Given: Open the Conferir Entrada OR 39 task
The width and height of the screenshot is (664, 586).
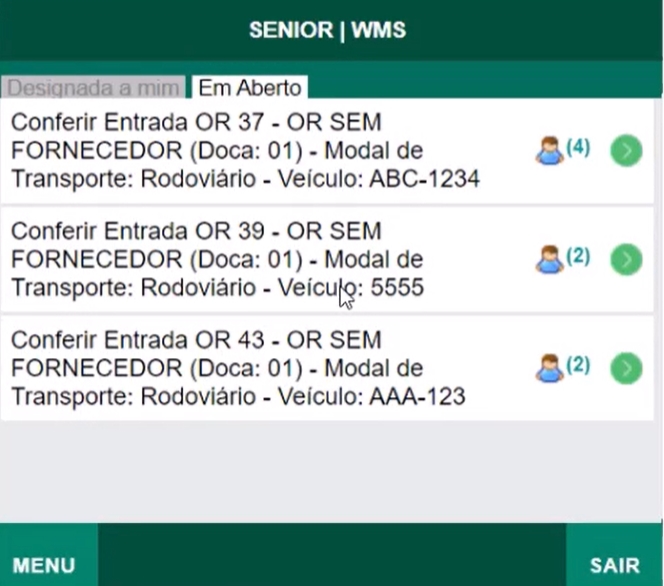Looking at the screenshot, I should click(626, 259).
